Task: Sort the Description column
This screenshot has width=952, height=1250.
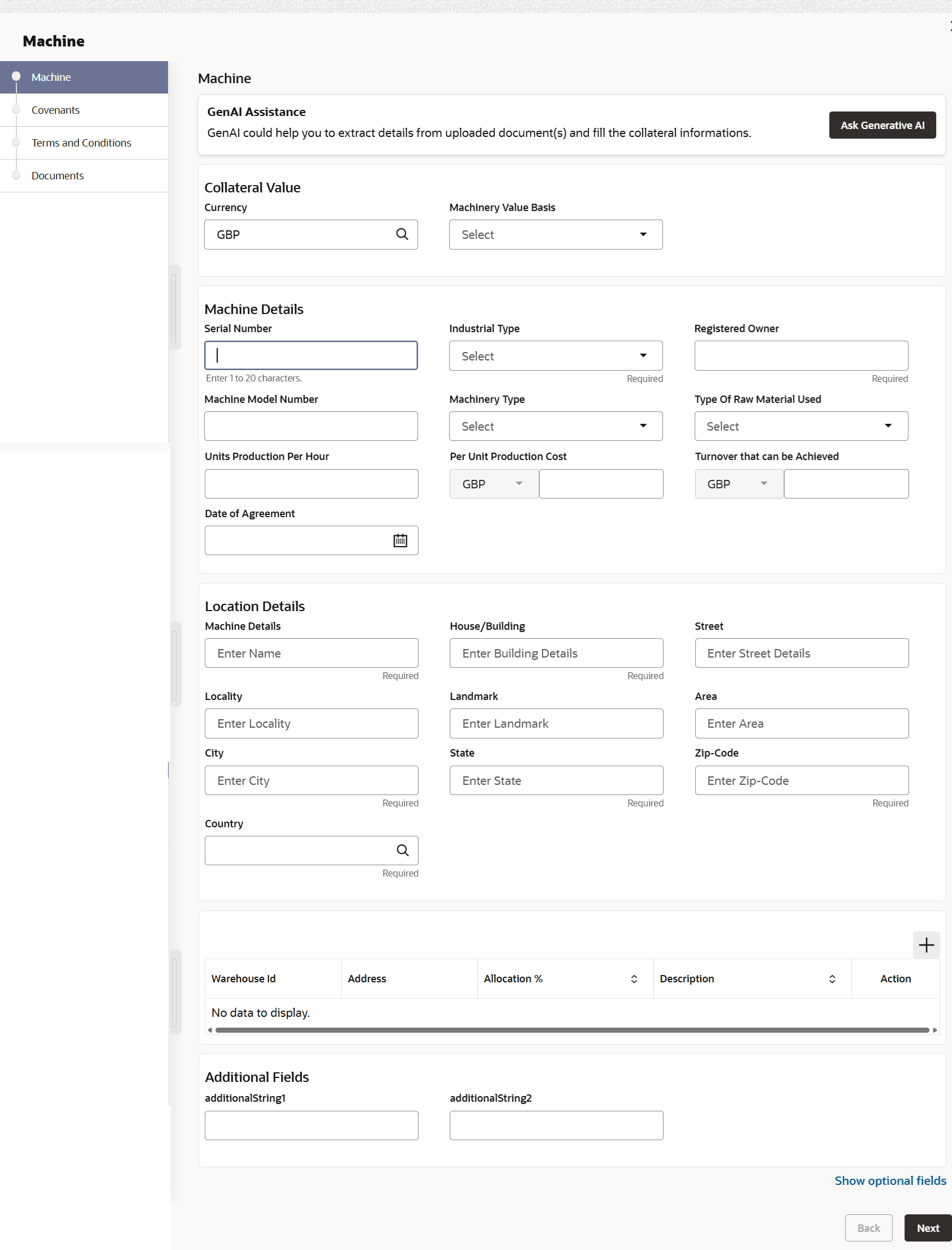Action: [x=832, y=979]
